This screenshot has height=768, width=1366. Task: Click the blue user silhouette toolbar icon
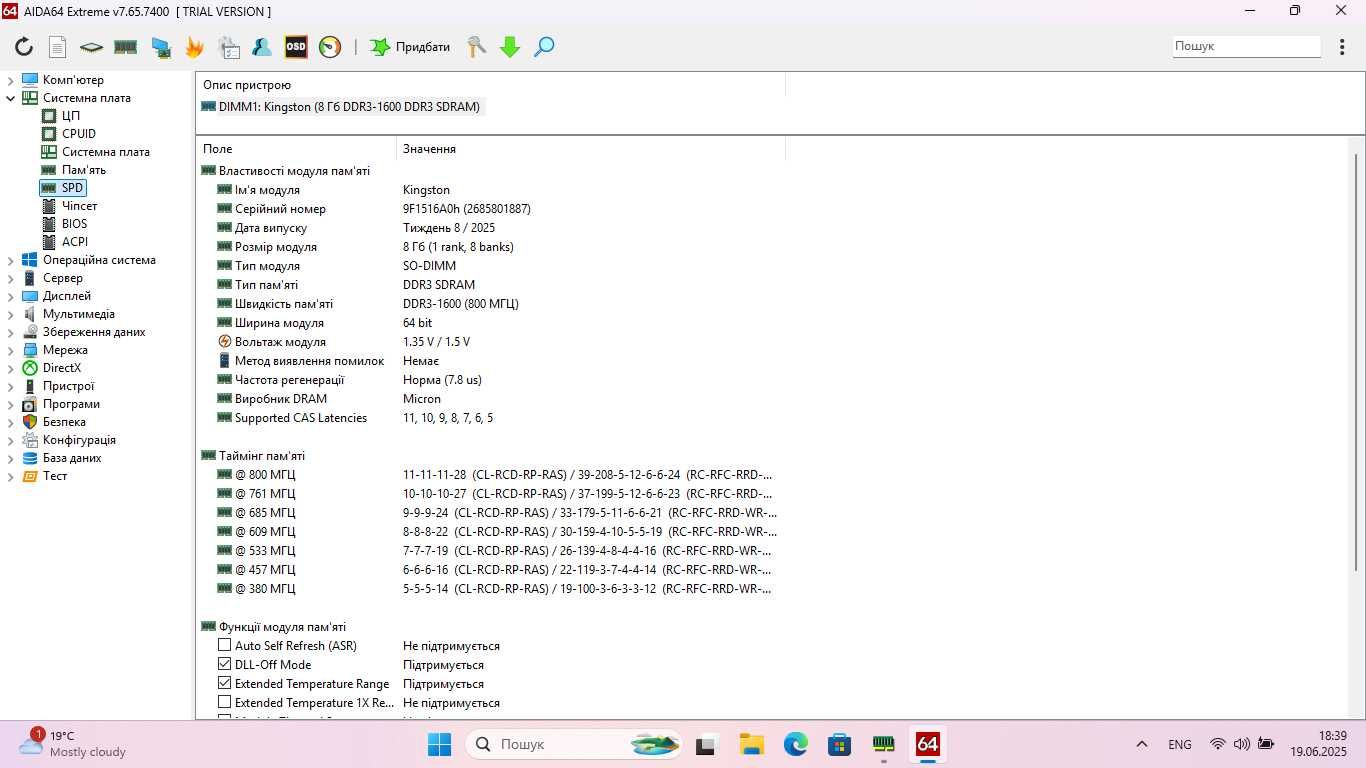tap(262, 47)
